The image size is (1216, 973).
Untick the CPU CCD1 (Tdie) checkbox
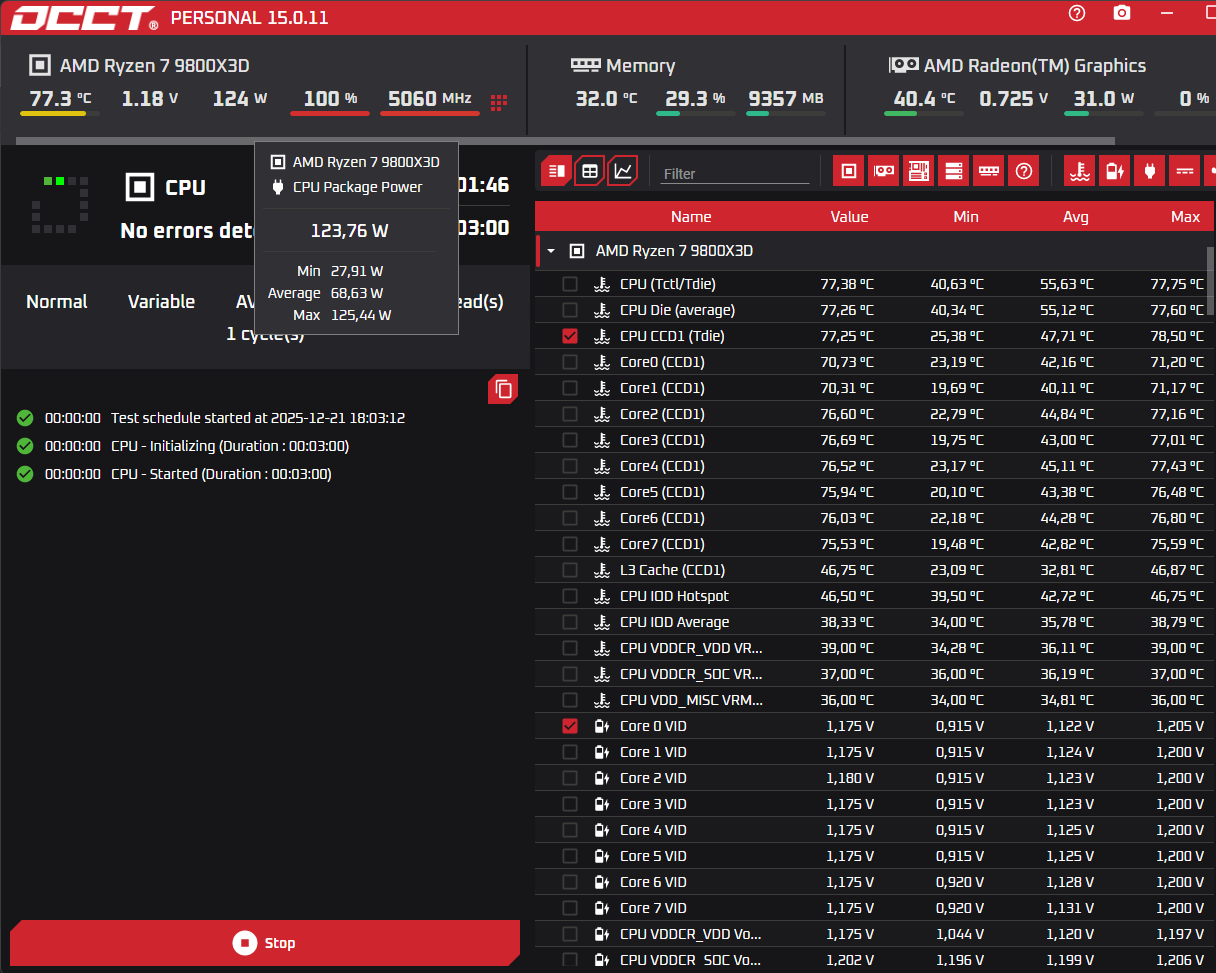pyautogui.click(x=570, y=336)
